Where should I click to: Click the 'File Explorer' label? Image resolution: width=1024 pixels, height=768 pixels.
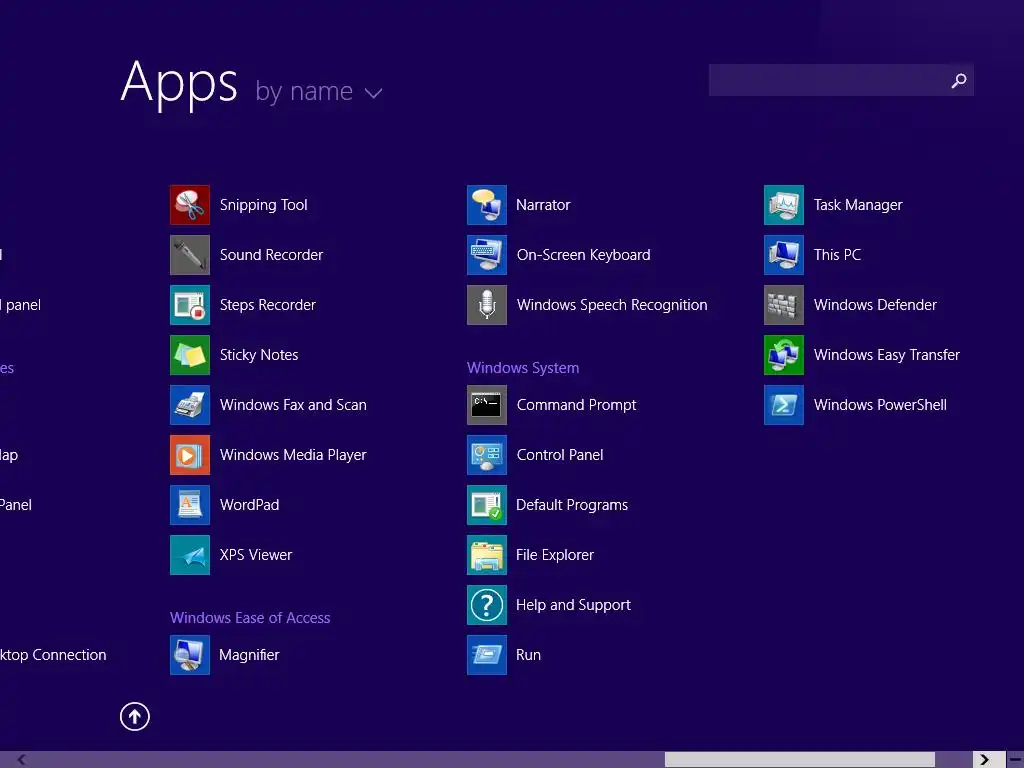pos(555,554)
